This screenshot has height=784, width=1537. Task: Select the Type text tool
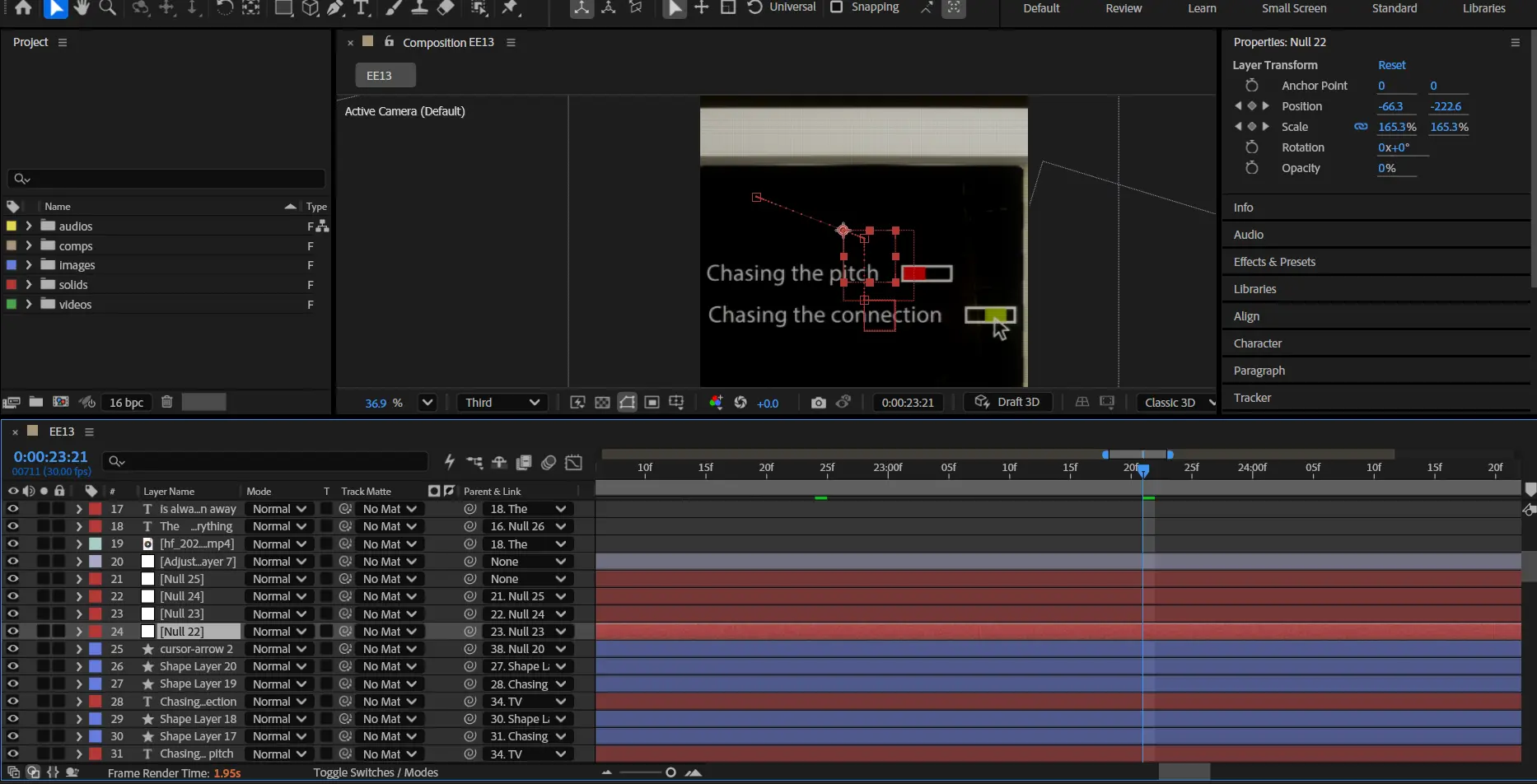click(x=361, y=8)
